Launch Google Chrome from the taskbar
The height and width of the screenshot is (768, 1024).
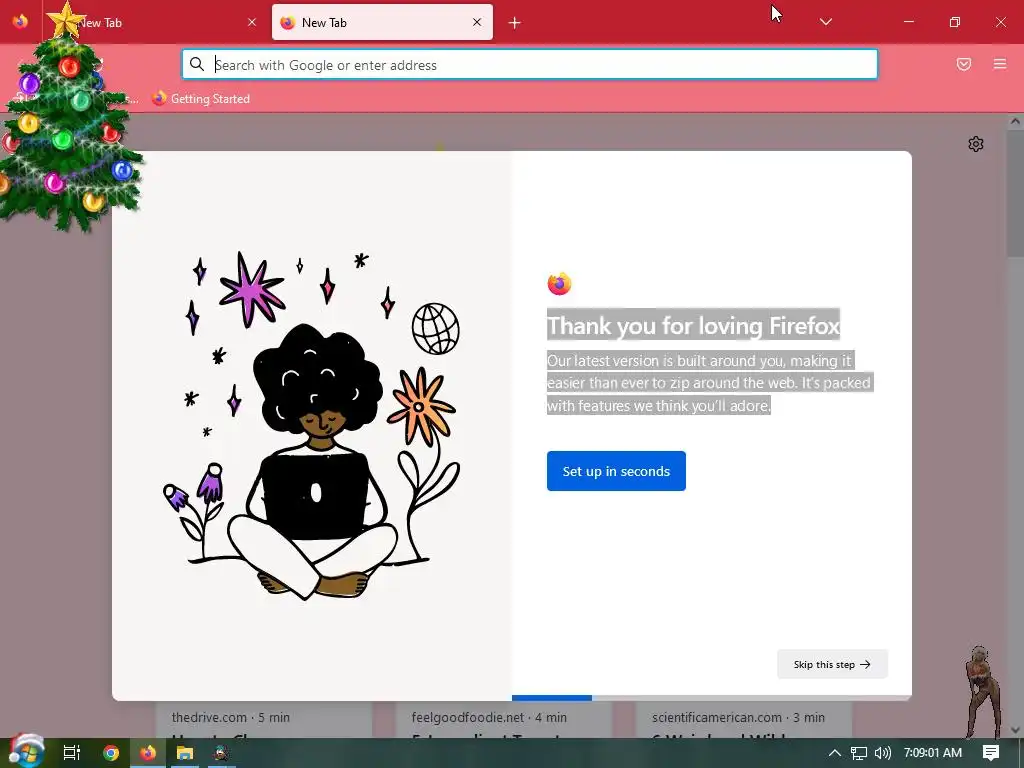(x=111, y=753)
